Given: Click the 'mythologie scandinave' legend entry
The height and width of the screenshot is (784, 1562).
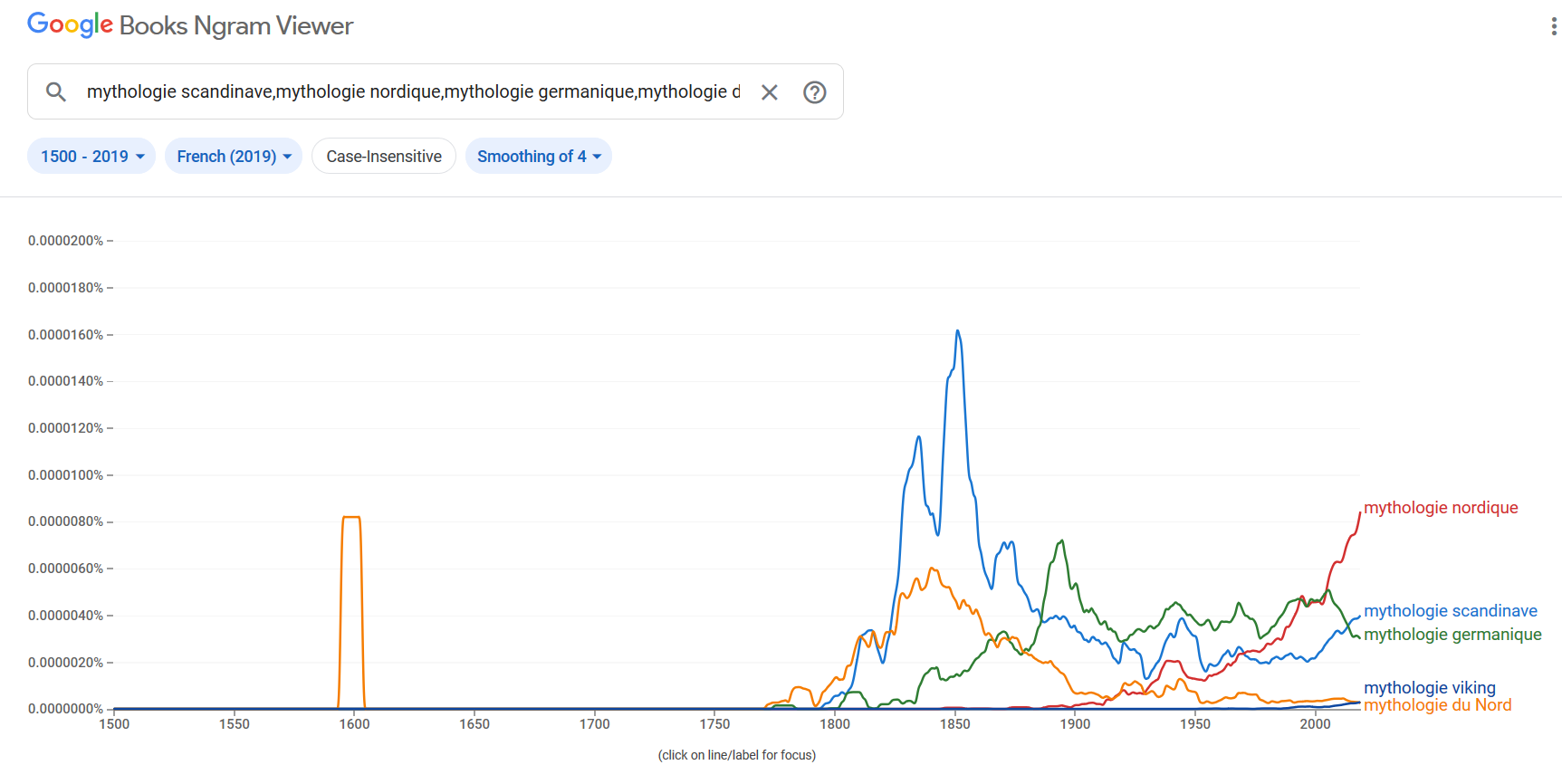Looking at the screenshot, I should [x=1451, y=611].
